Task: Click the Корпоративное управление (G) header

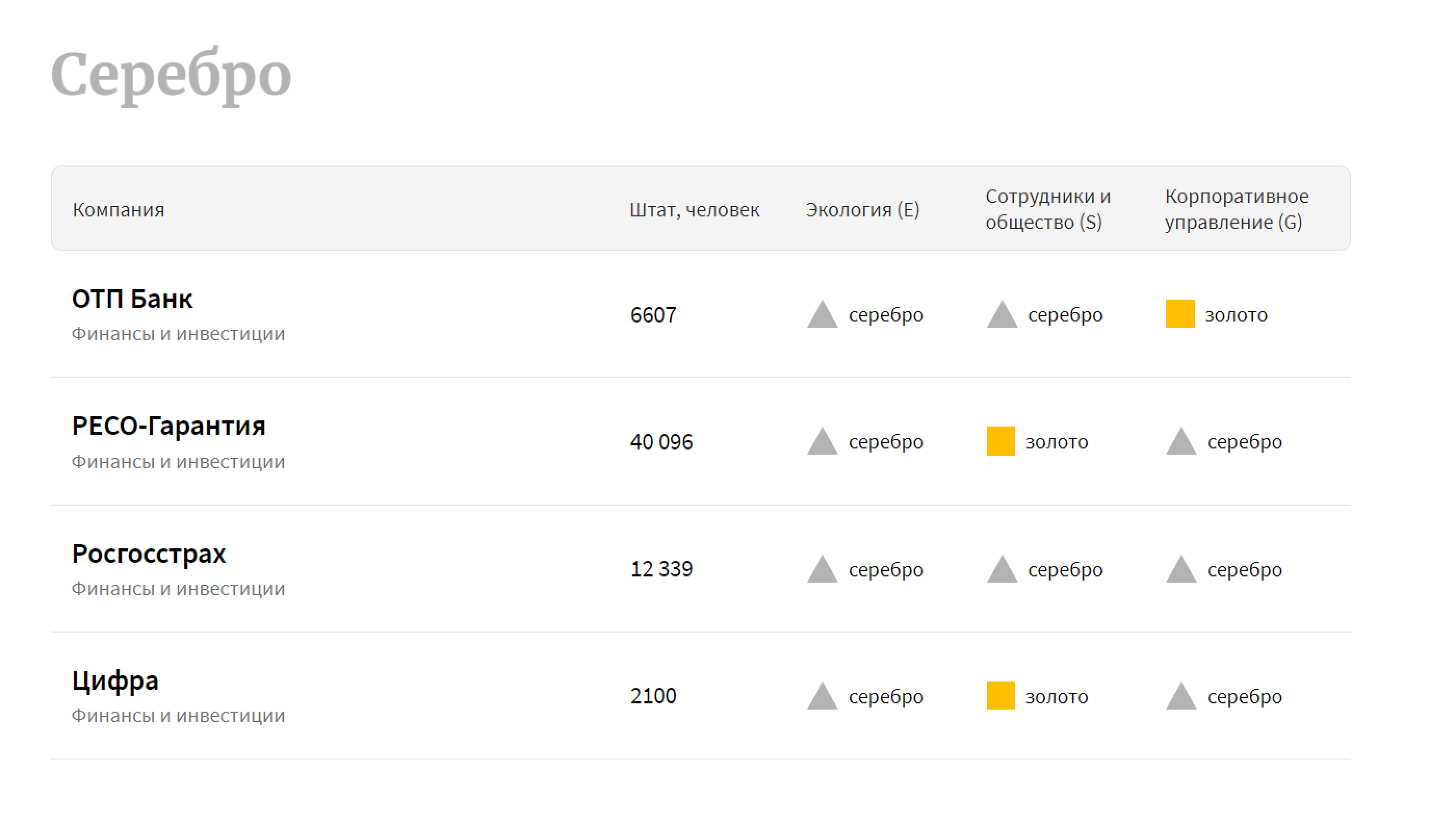Action: 1236,209
